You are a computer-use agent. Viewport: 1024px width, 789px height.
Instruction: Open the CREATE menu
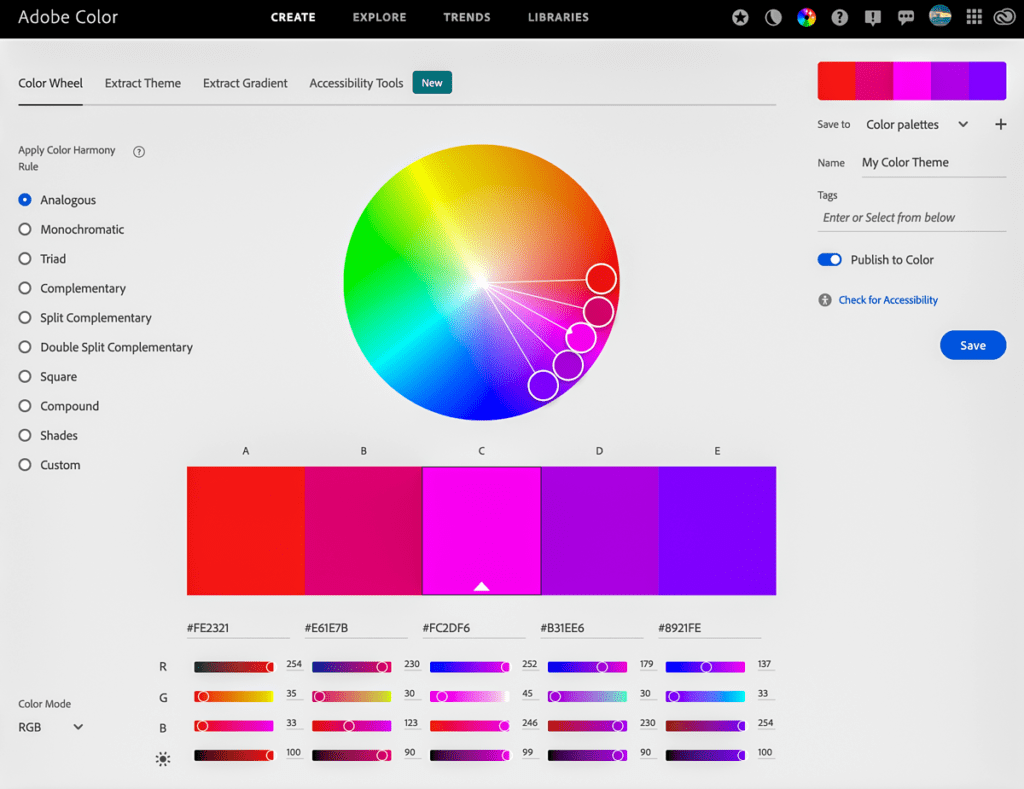(x=293, y=18)
